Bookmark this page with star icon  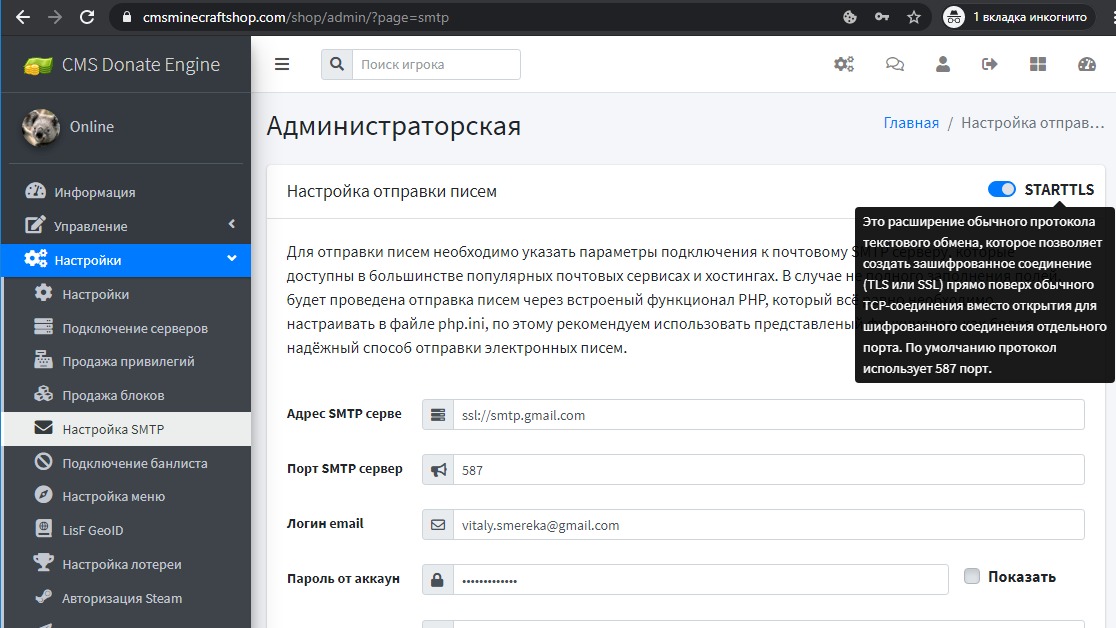(x=913, y=17)
